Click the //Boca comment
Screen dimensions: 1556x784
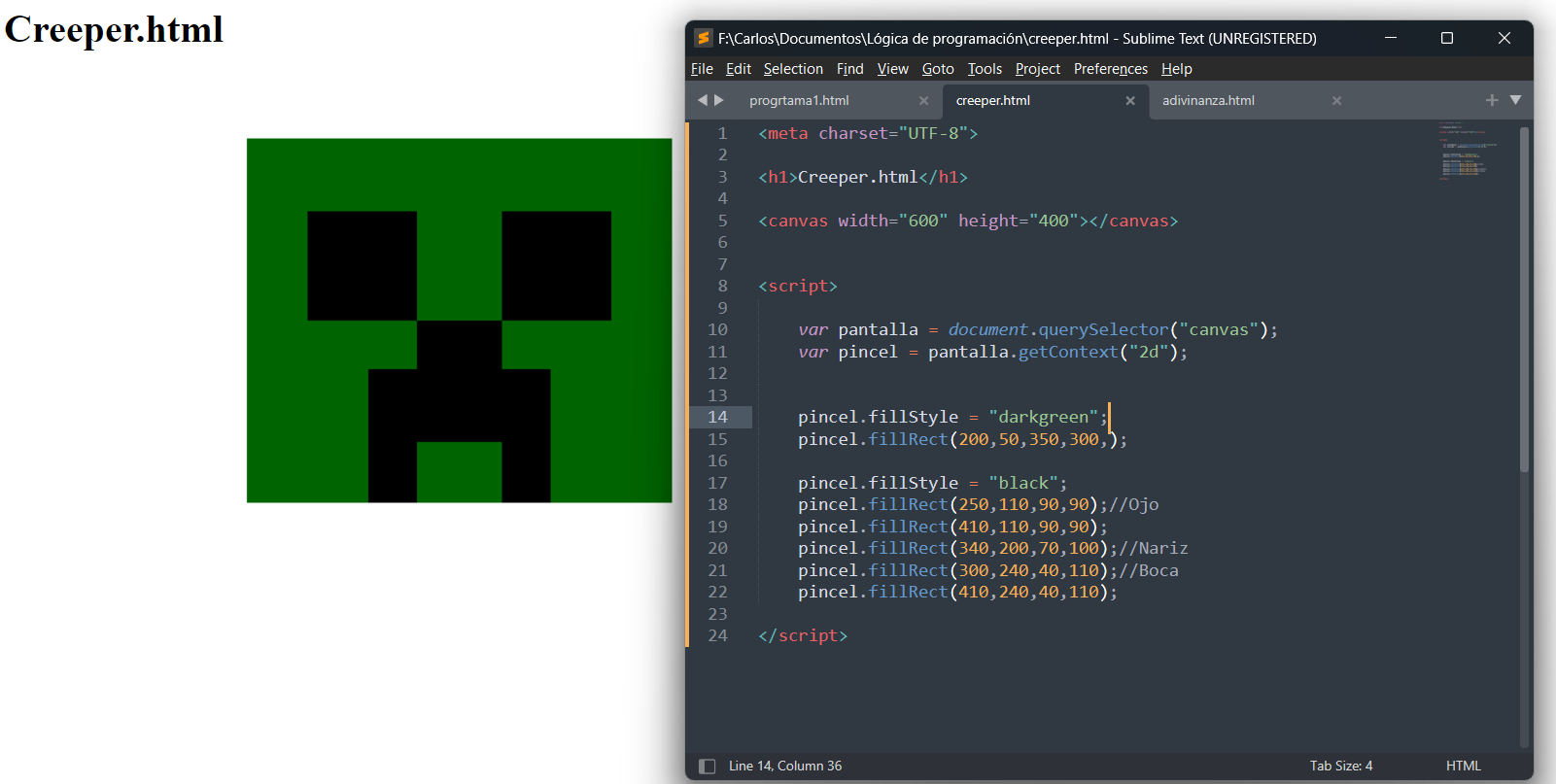1149,570
